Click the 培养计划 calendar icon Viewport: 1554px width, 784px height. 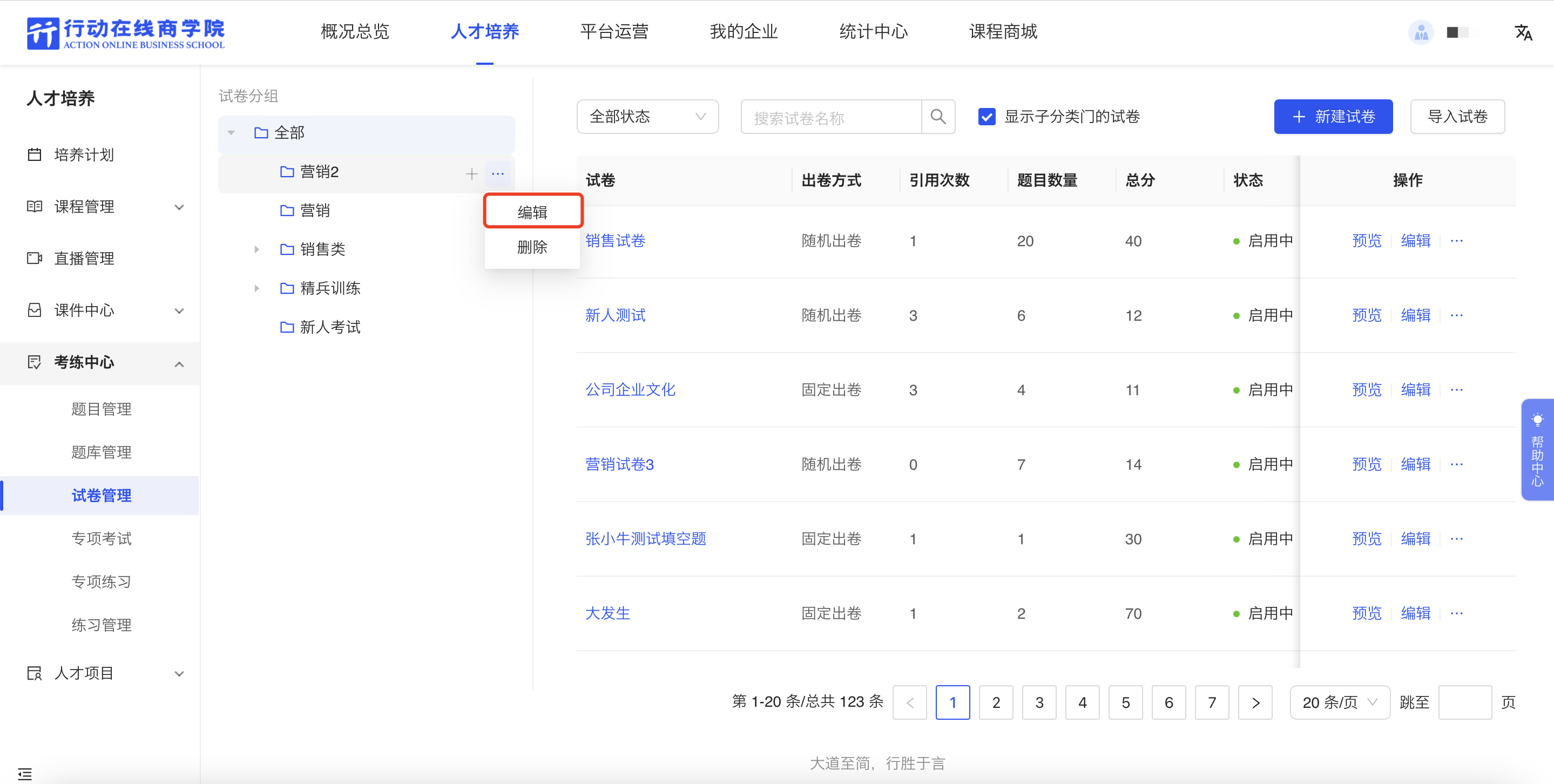(35, 155)
